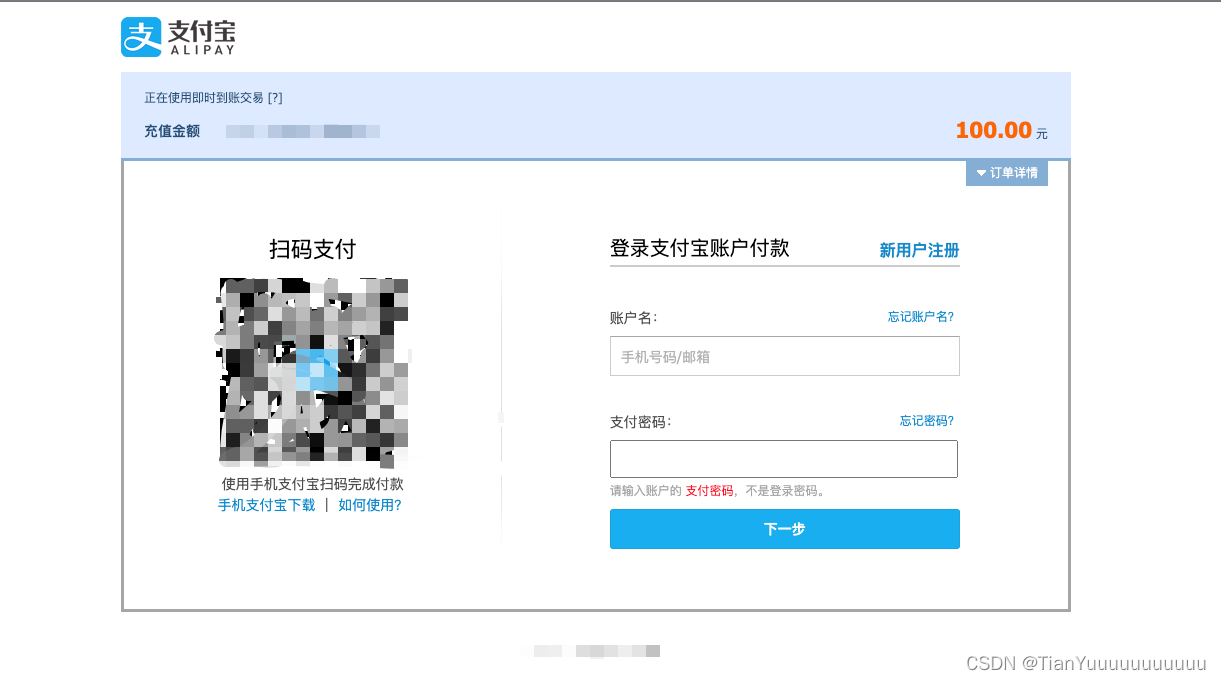Screen dimensions: 1221x680
Task: Click 使用手机支付宝扫码完成付款 text
Action: pyautogui.click(x=313, y=484)
